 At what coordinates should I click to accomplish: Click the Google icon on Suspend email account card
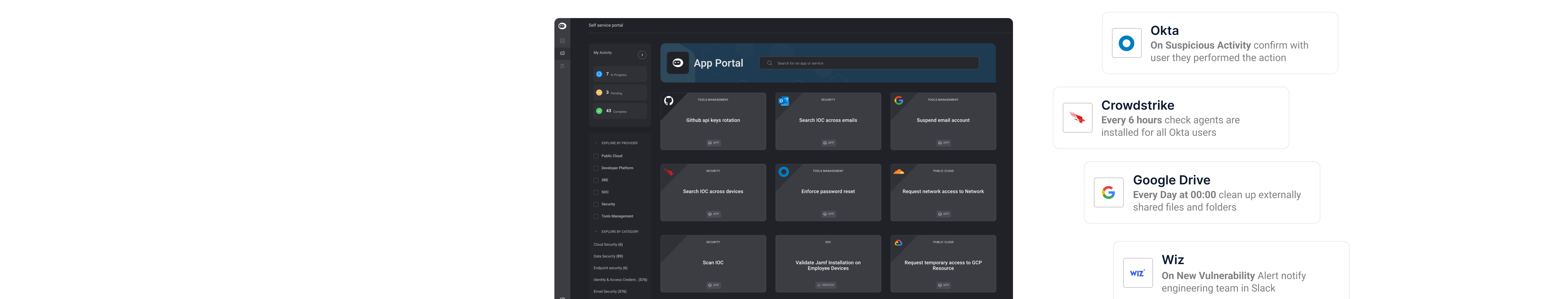pyautogui.click(x=898, y=100)
